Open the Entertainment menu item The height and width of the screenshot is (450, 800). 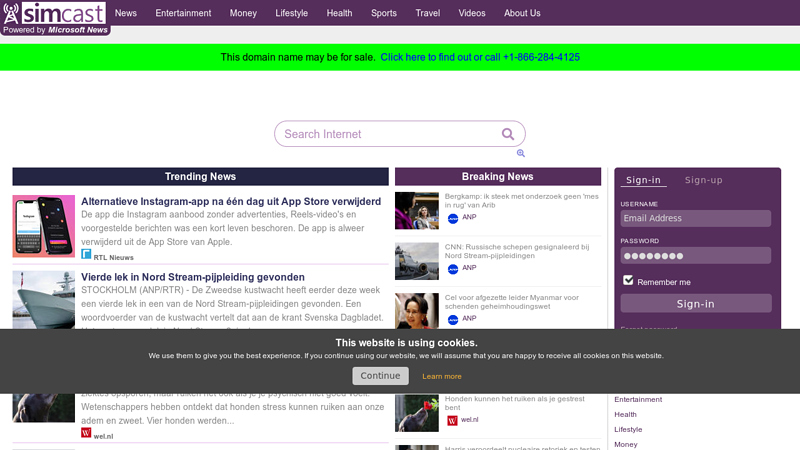[x=183, y=13]
